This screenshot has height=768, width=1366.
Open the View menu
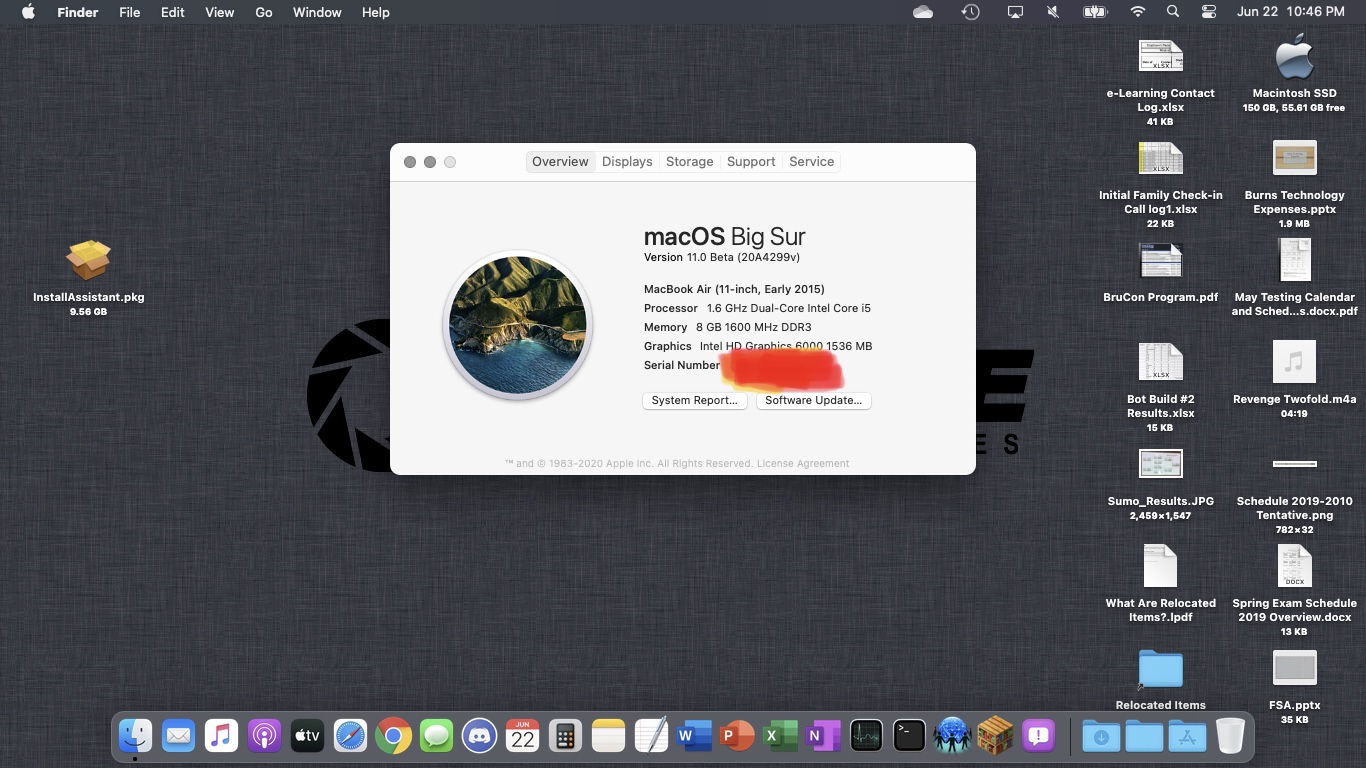click(219, 12)
